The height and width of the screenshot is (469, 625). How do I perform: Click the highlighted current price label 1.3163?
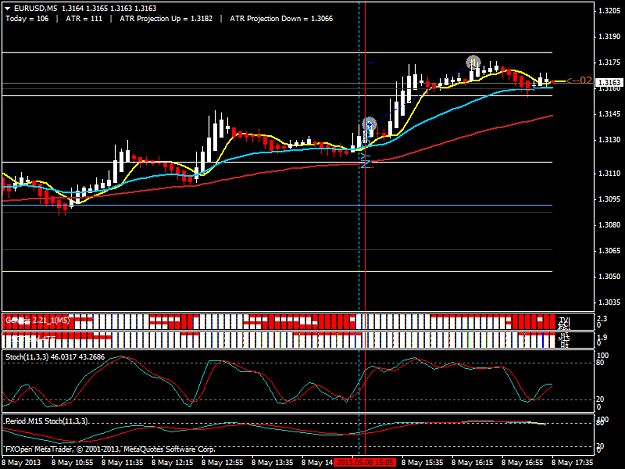click(x=609, y=82)
